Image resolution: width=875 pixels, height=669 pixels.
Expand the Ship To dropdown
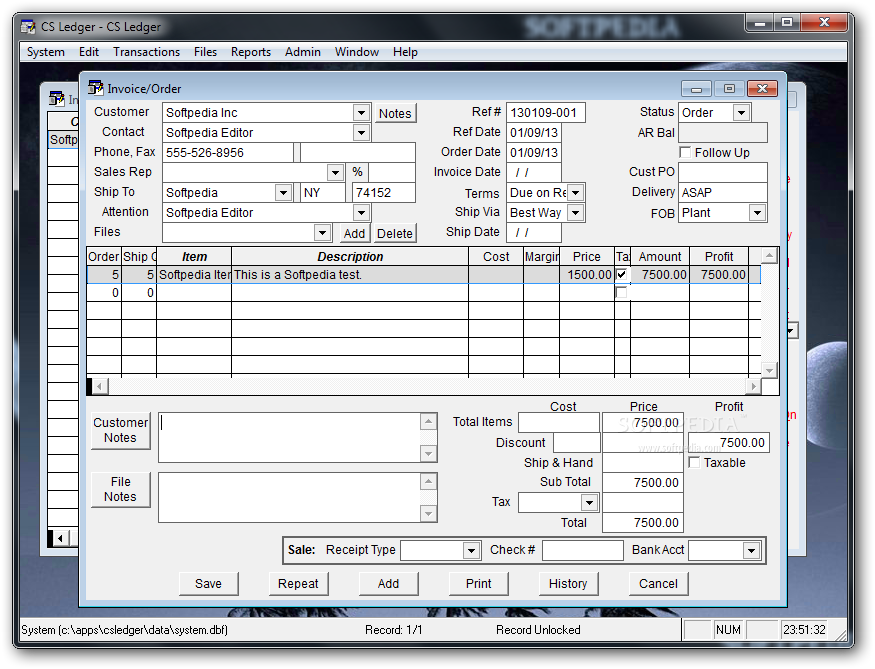[283, 192]
